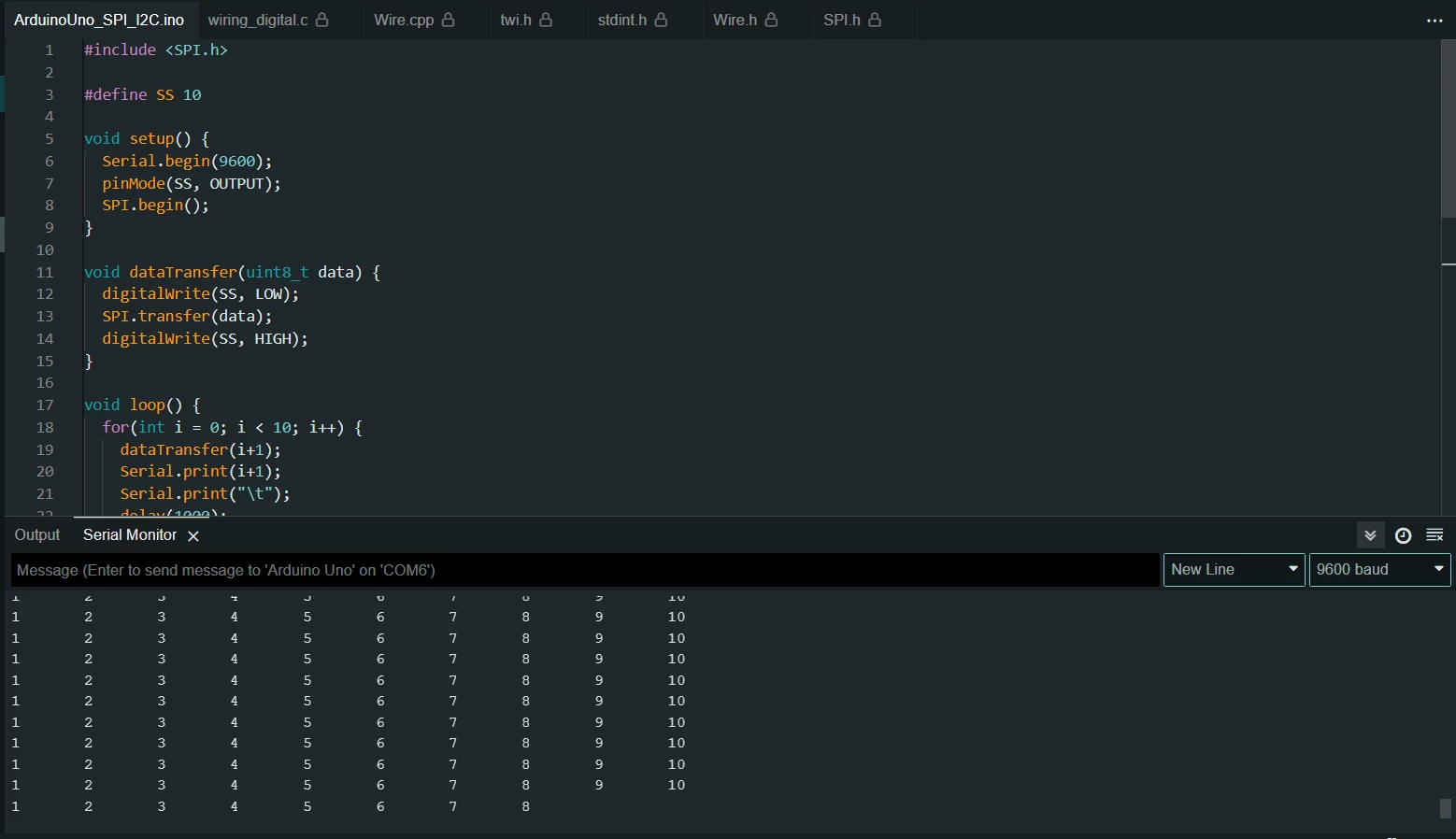
Task: Click the serial output scrollbar thumb
Action: (x=1446, y=808)
